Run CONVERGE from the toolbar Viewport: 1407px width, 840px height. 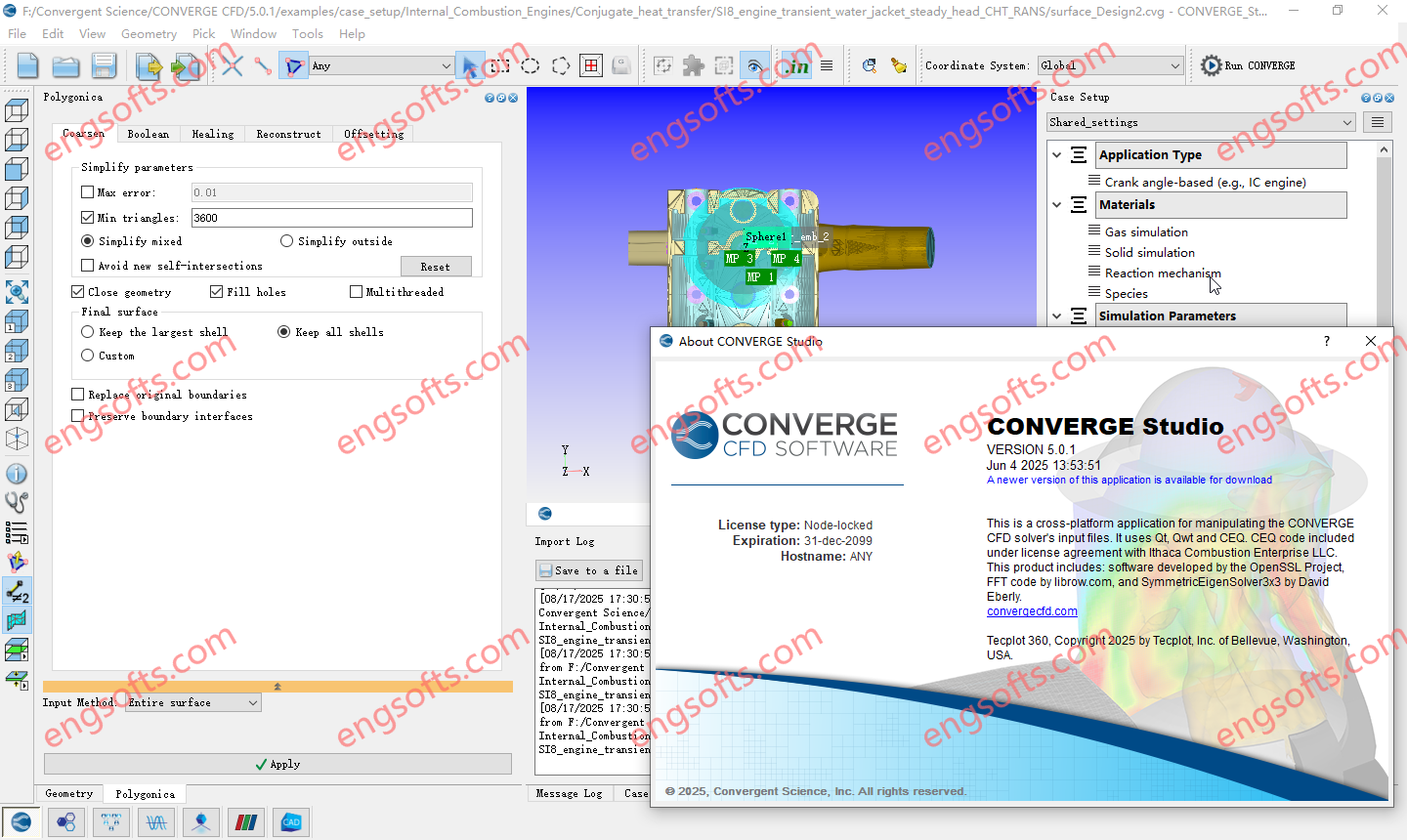coord(1248,65)
